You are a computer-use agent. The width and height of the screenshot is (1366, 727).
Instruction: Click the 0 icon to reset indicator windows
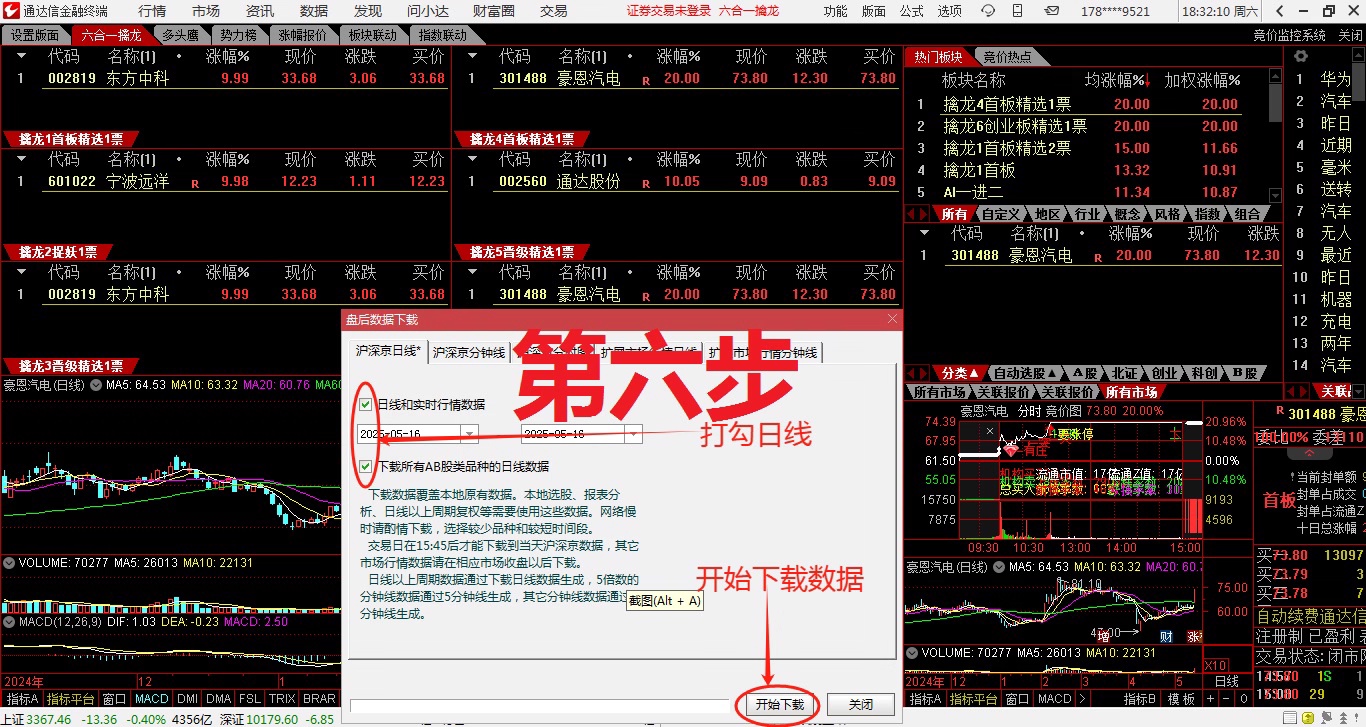(x=1244, y=697)
